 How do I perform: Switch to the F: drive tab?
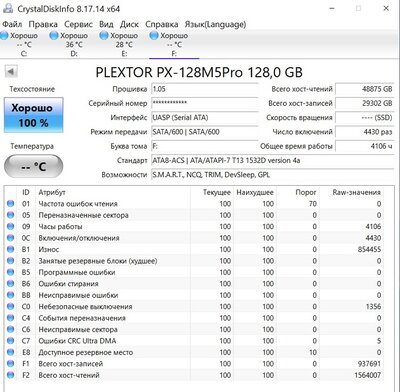tap(174, 44)
